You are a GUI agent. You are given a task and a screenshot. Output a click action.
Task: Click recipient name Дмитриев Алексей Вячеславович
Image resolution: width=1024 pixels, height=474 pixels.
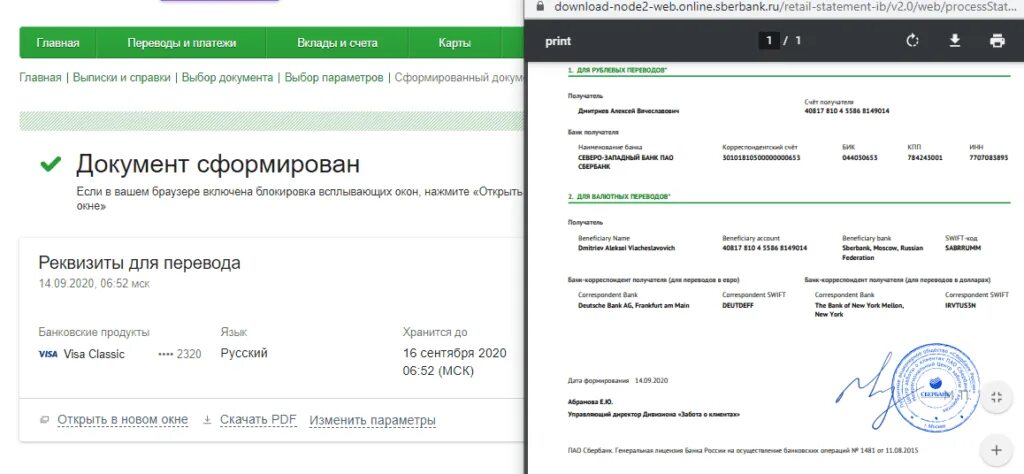[628, 111]
